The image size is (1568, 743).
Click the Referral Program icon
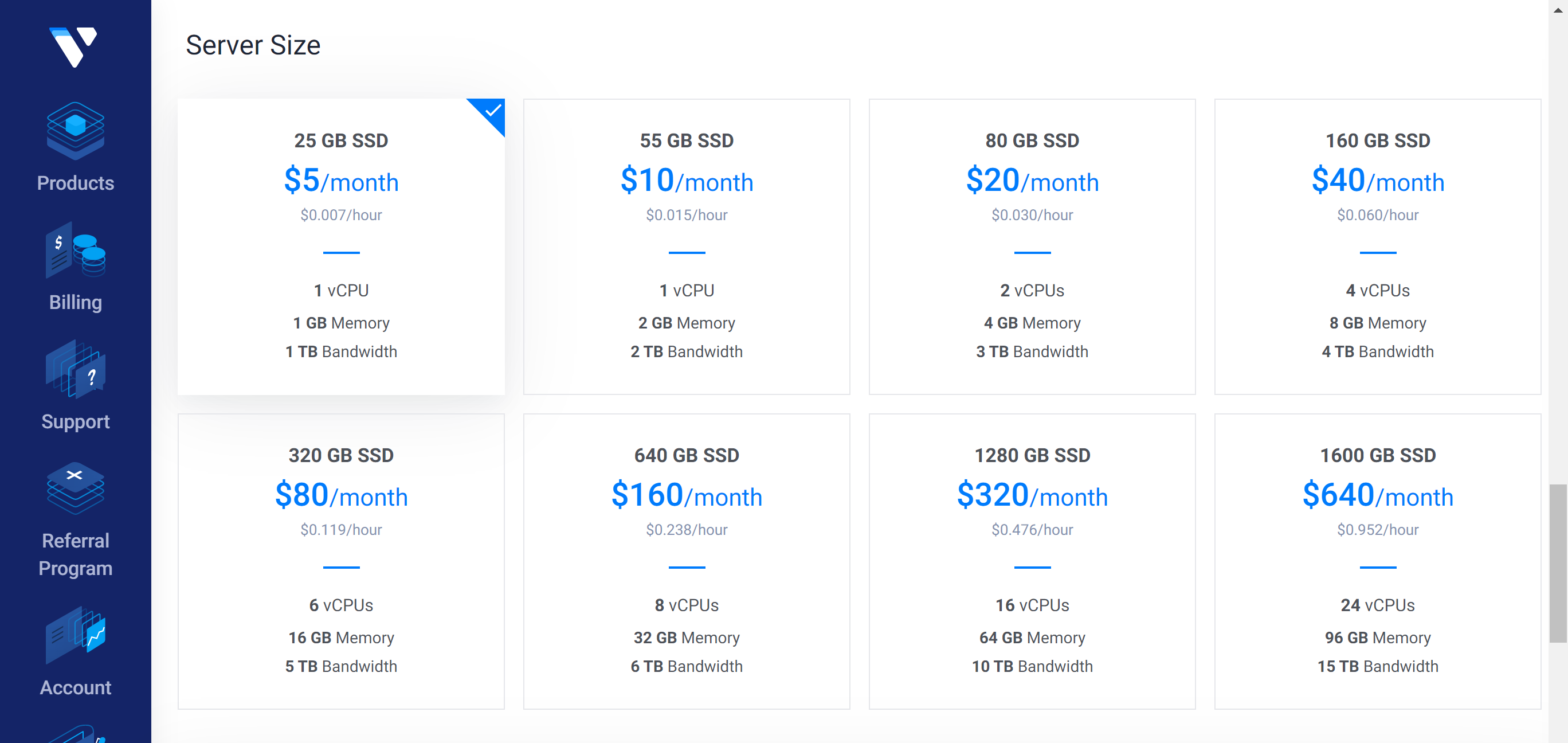tap(76, 488)
